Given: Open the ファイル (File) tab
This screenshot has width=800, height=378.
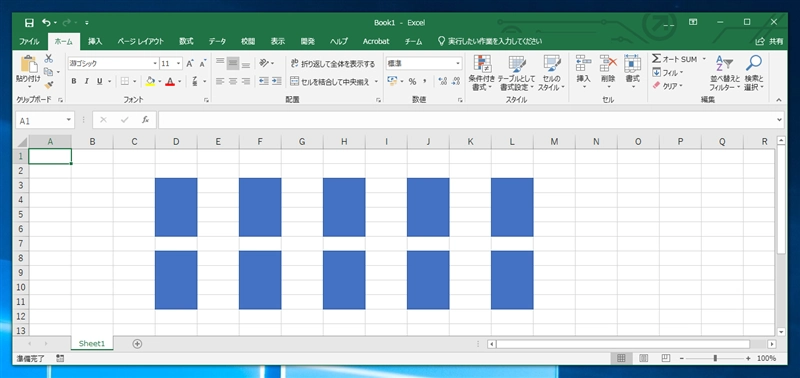Looking at the screenshot, I should [30, 41].
